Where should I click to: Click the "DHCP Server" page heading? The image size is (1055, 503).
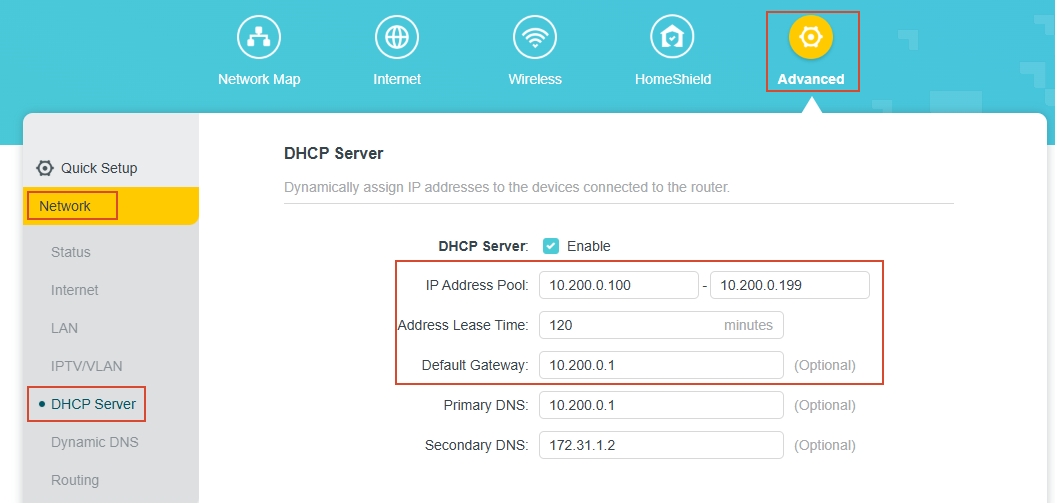(x=334, y=153)
